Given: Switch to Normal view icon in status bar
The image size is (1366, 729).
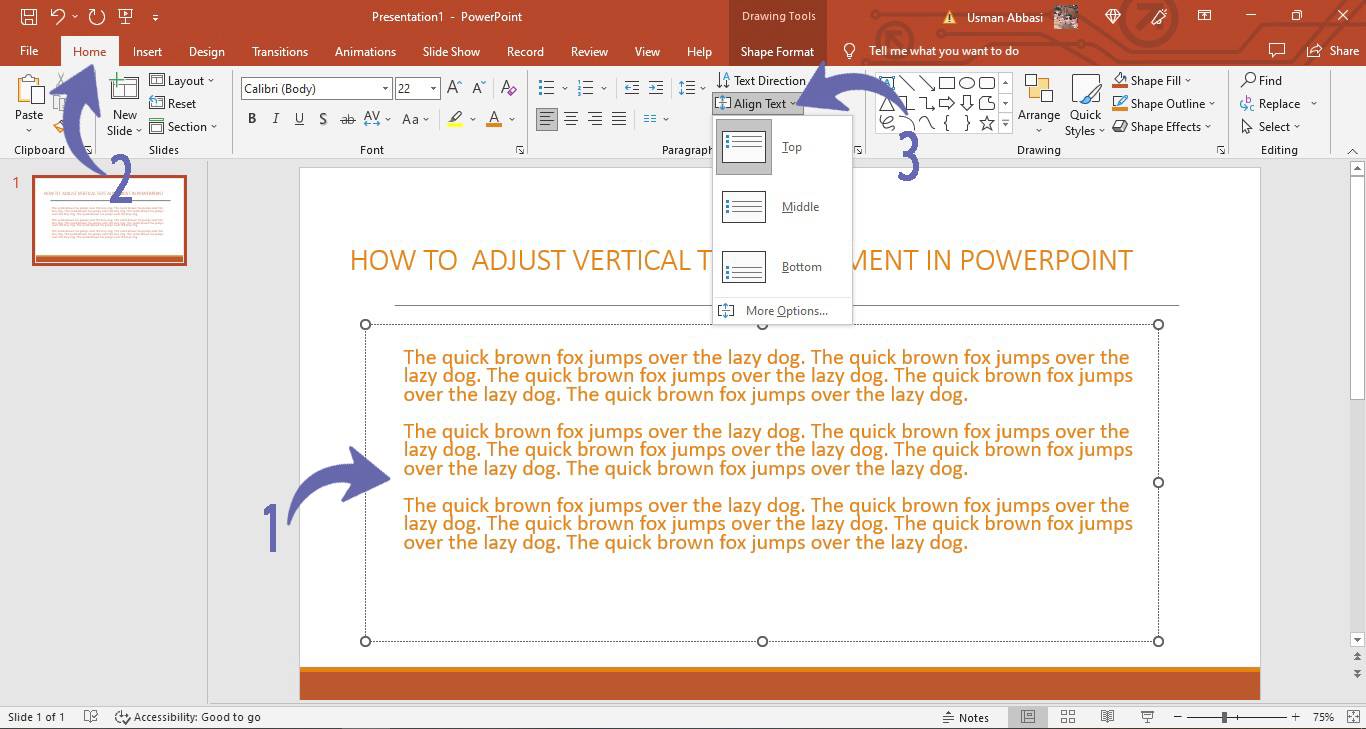Looking at the screenshot, I should click(1028, 717).
